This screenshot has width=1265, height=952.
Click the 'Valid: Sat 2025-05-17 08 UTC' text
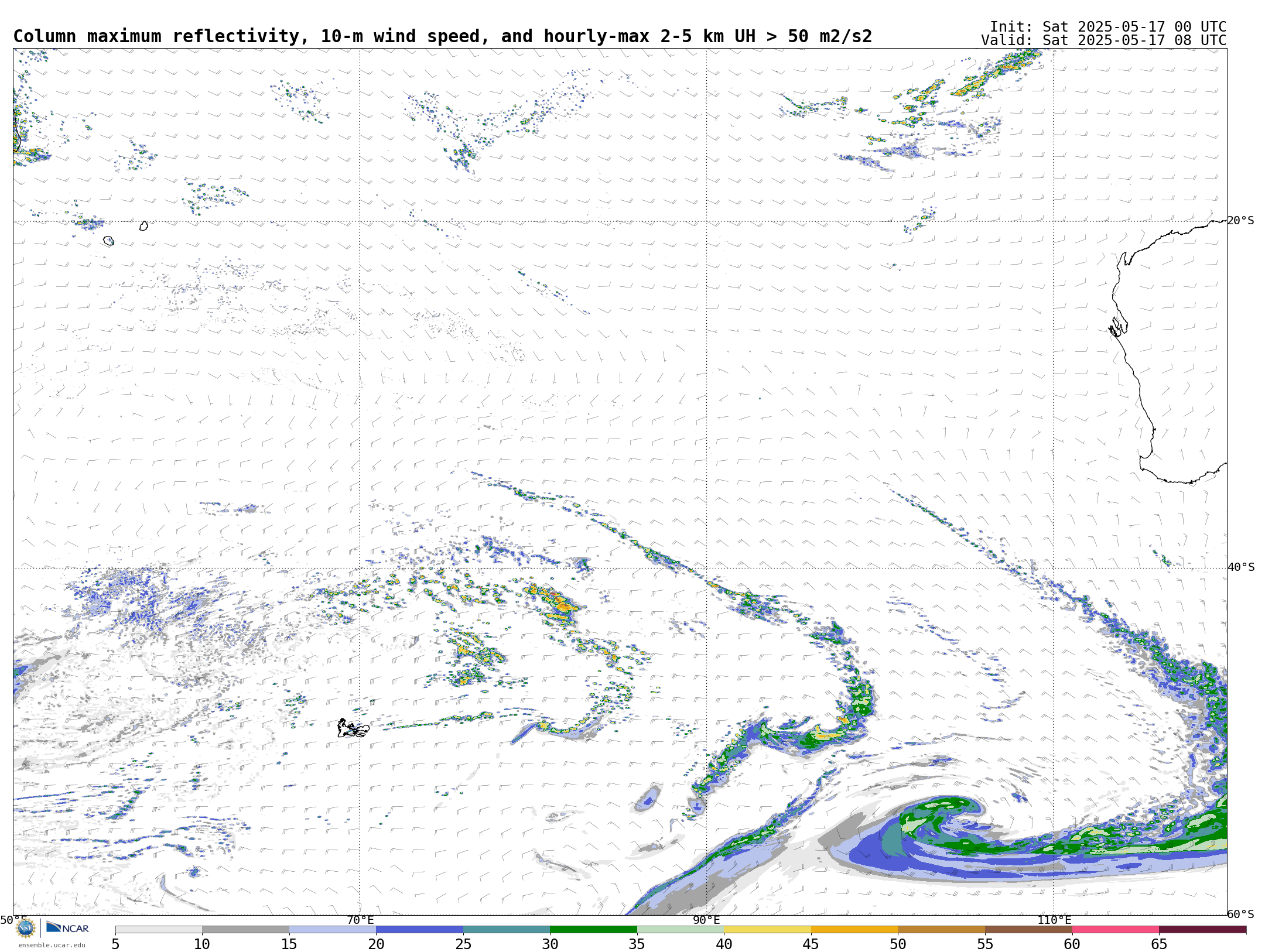pyautogui.click(x=1104, y=40)
